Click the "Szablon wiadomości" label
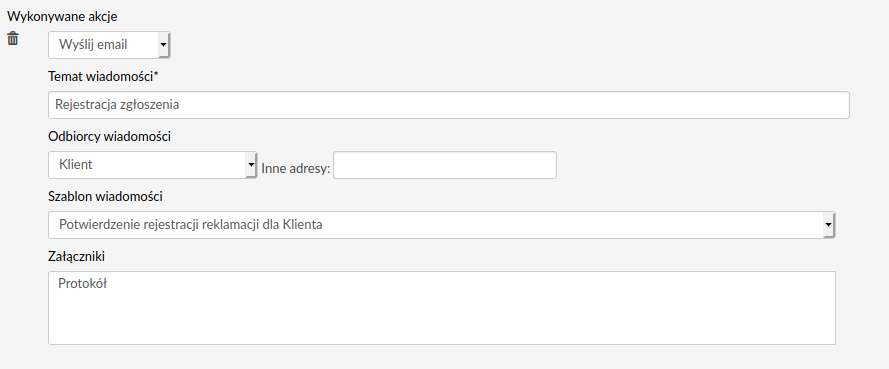Image resolution: width=889 pixels, height=369 pixels. point(105,197)
